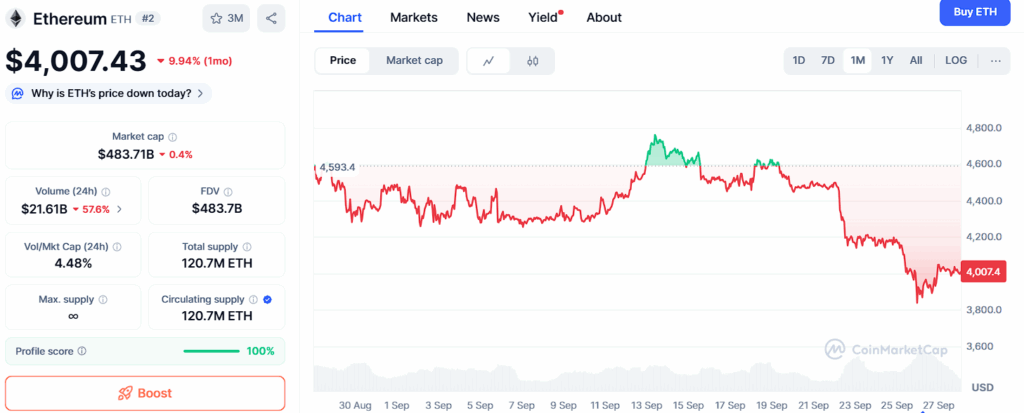Screen dimensions: 1024x413
Task: Select the 1Y time range
Action: click(x=887, y=61)
